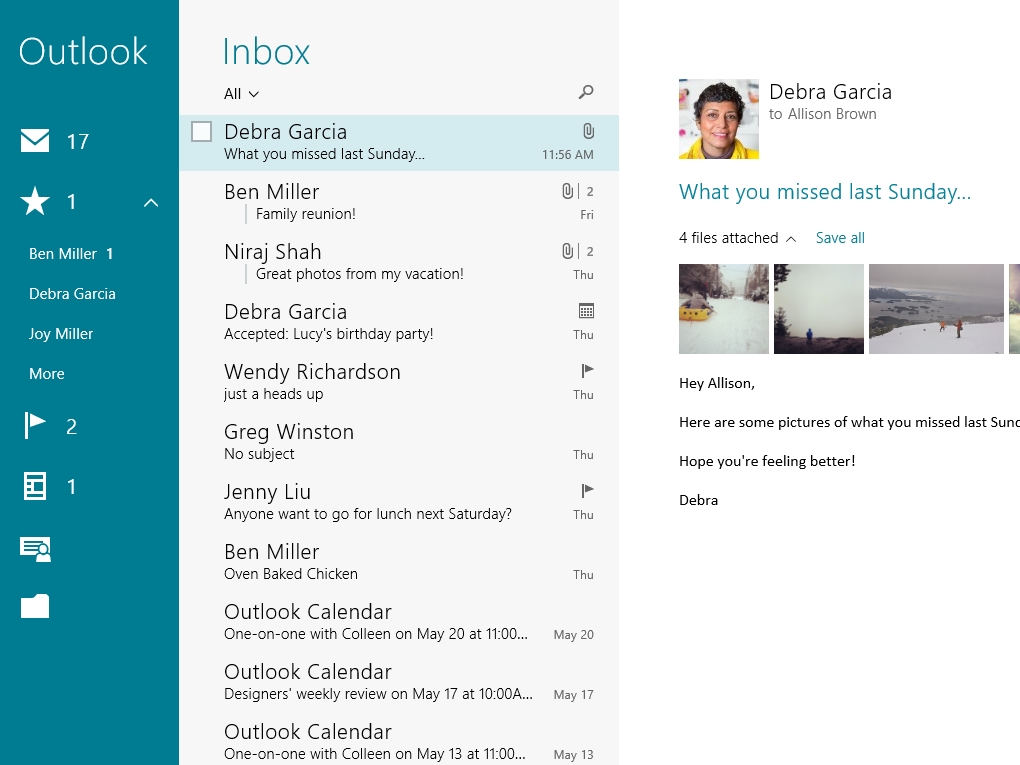1020x765 pixels.
Task: Open the Favorites star icon
Action: point(35,201)
